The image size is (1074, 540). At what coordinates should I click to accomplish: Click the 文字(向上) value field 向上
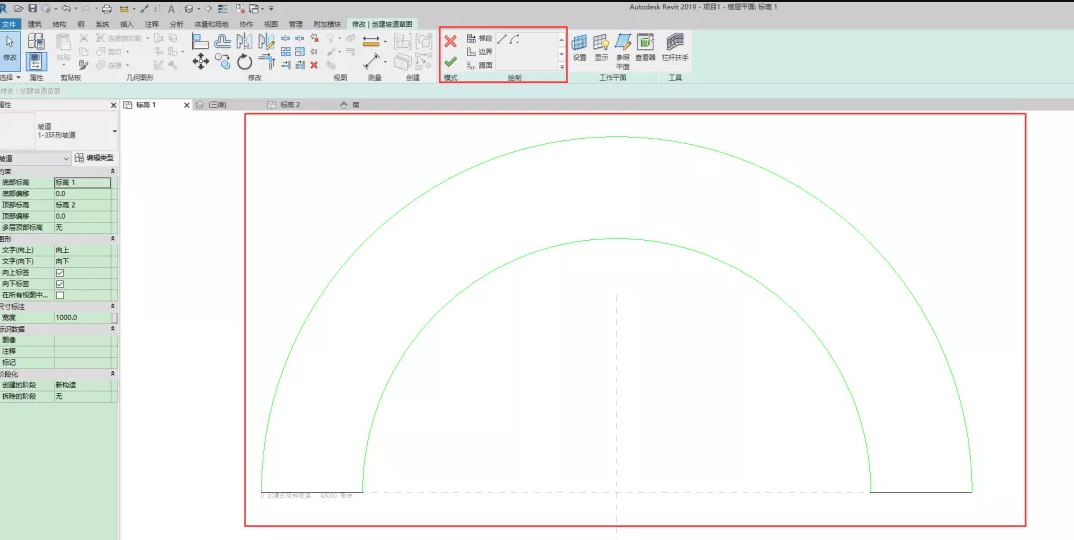pyautogui.click(x=82, y=250)
